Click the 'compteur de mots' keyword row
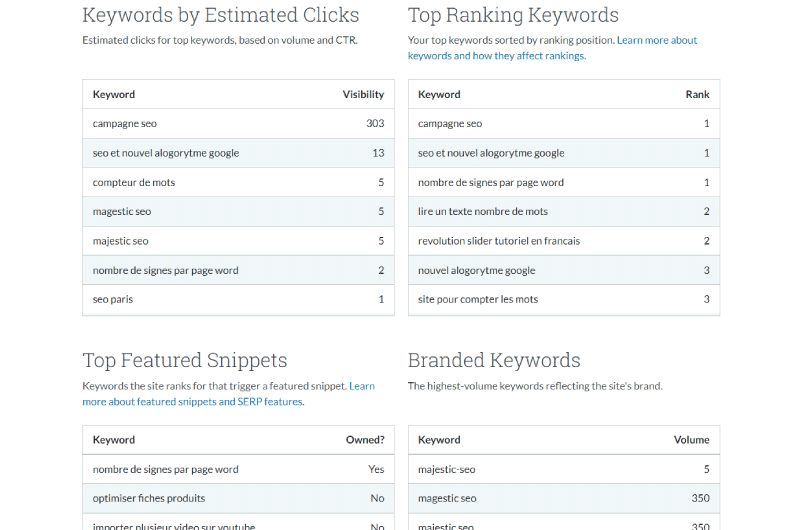Viewport: 800px width, 530px height. point(238,182)
